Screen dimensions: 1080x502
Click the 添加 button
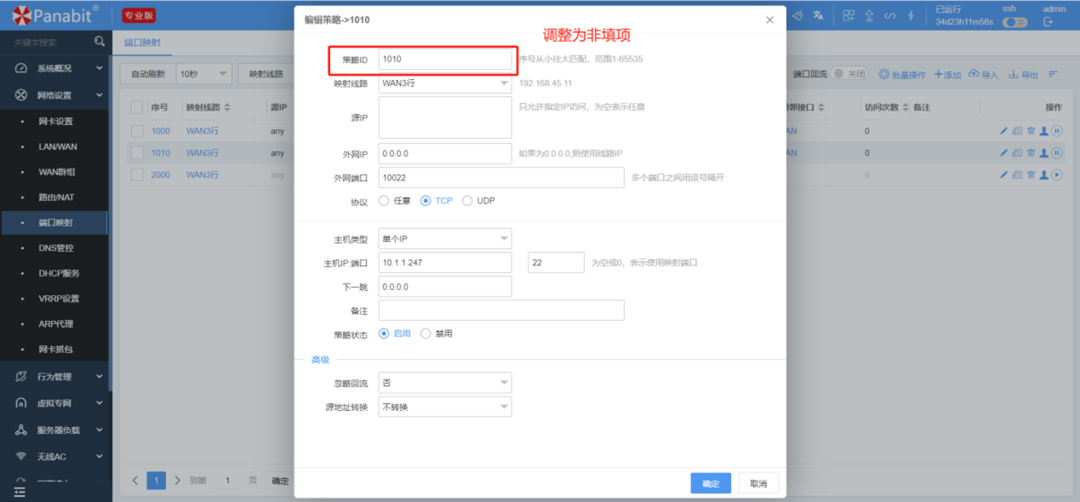948,74
